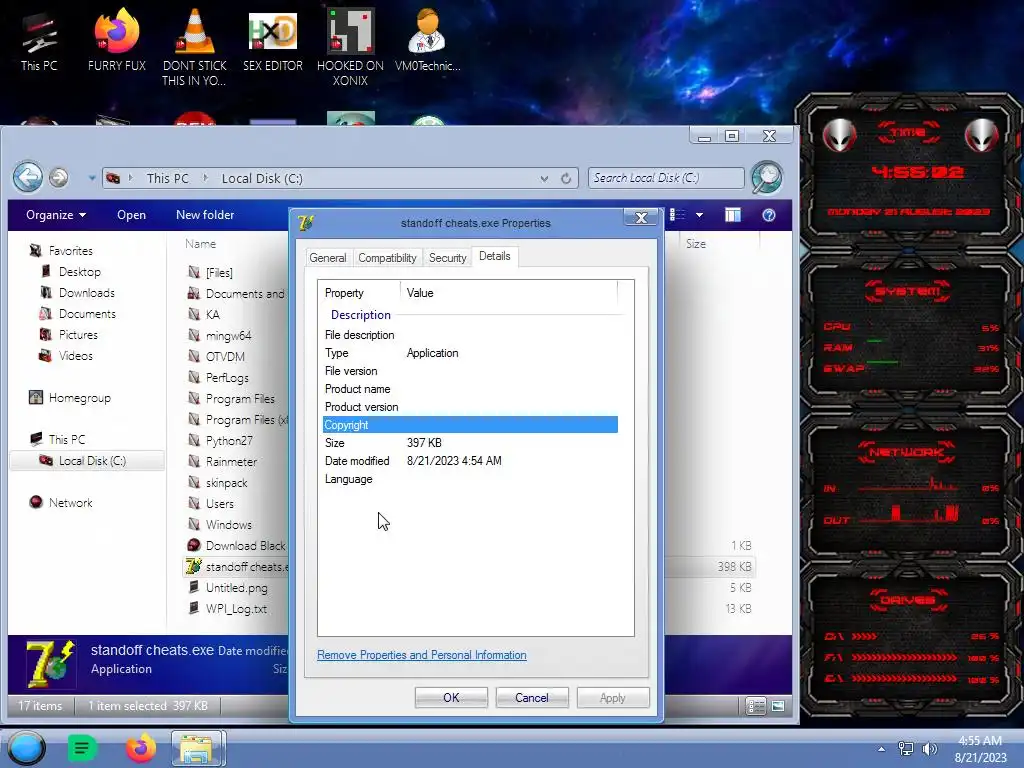Screen dimensions: 1024x768
Task: Click the view layout icon in Explorer toolbar
Action: 677,215
